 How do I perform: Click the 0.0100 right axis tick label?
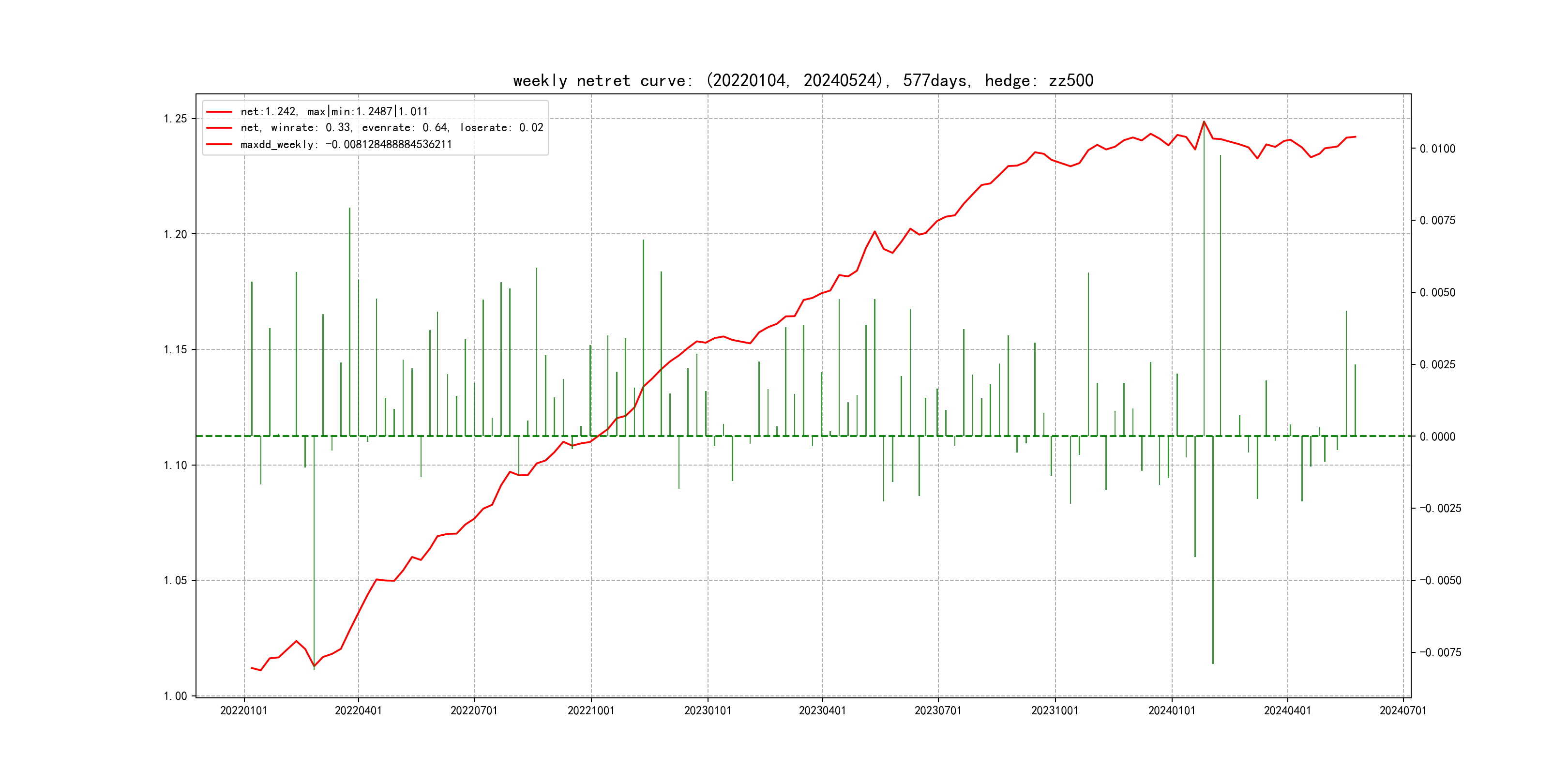point(1438,149)
